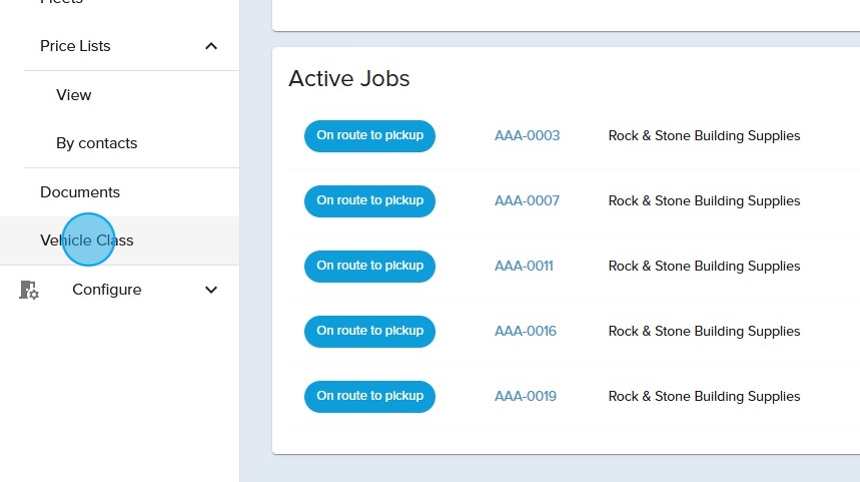Screen dimensions: 860x482
Task: Open job link AAA-0007
Action: [x=527, y=201]
